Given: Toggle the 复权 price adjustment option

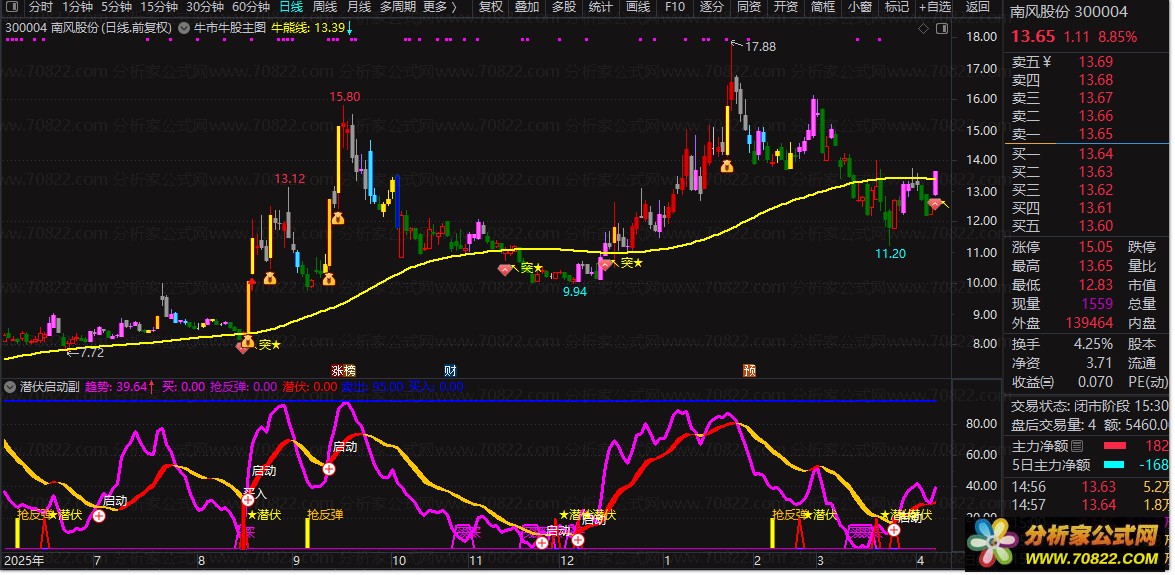Looking at the screenshot, I should click(490, 7).
